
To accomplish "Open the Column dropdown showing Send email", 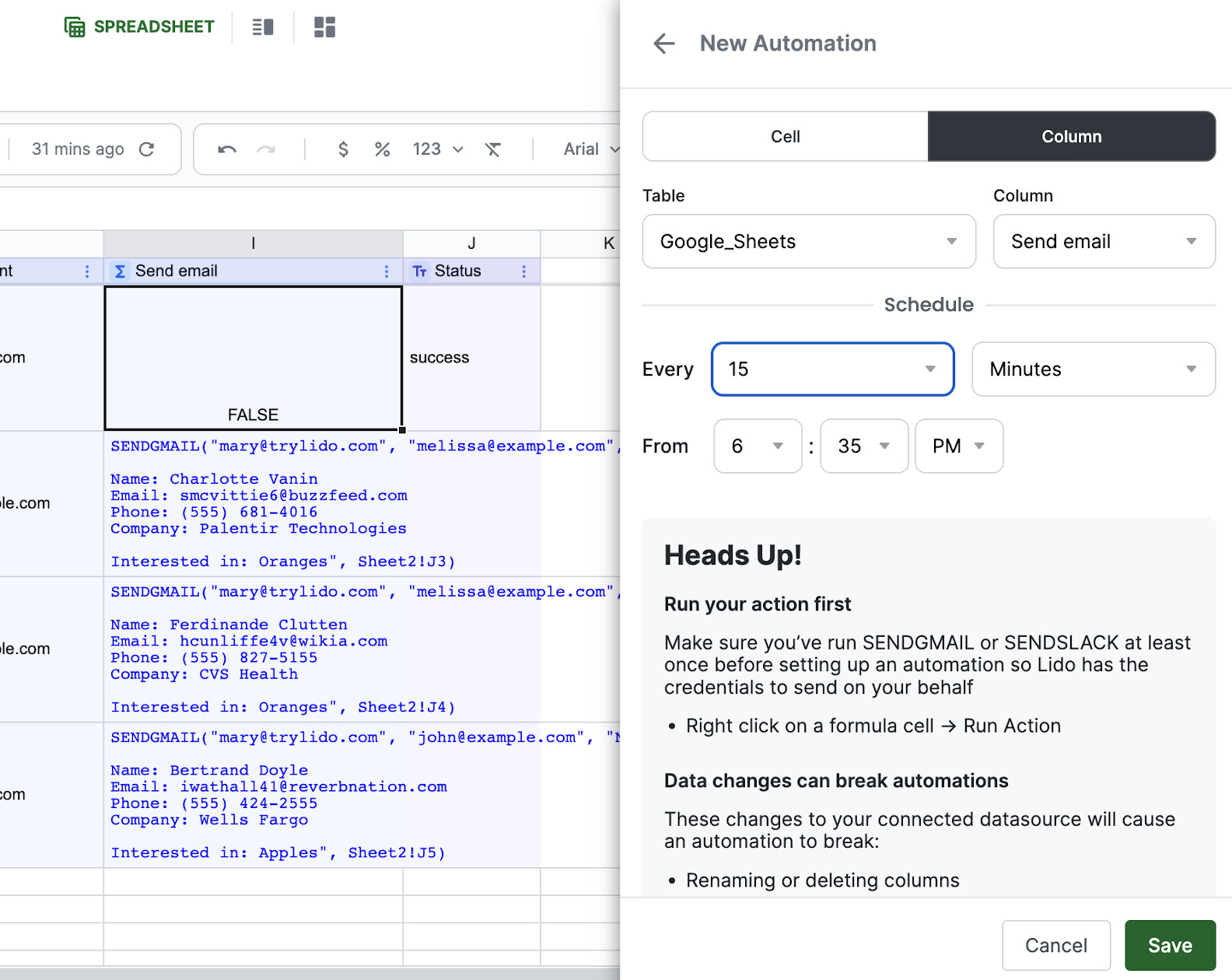I will (1104, 242).
